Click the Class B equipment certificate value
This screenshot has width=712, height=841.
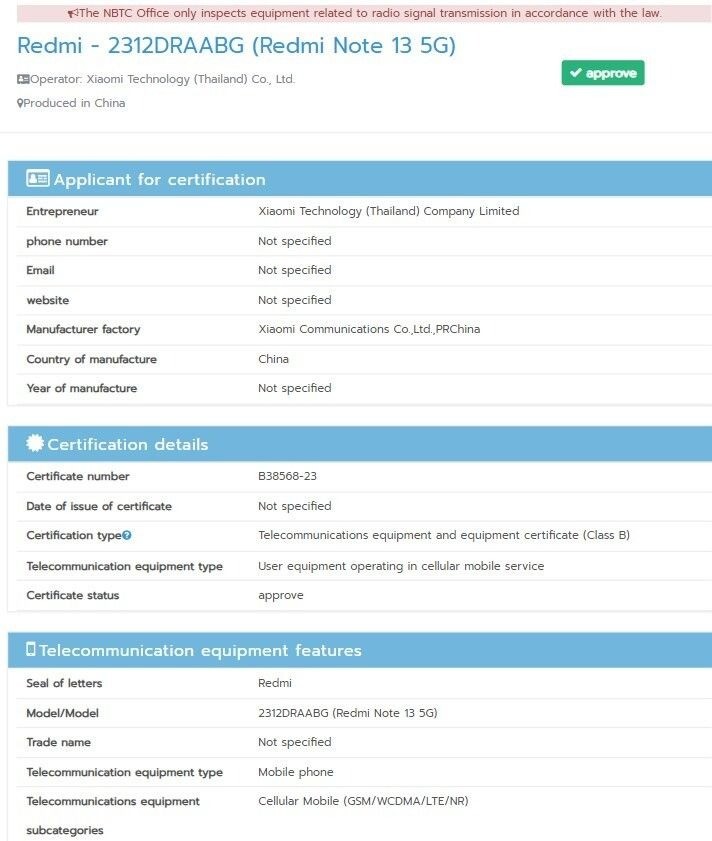444,535
